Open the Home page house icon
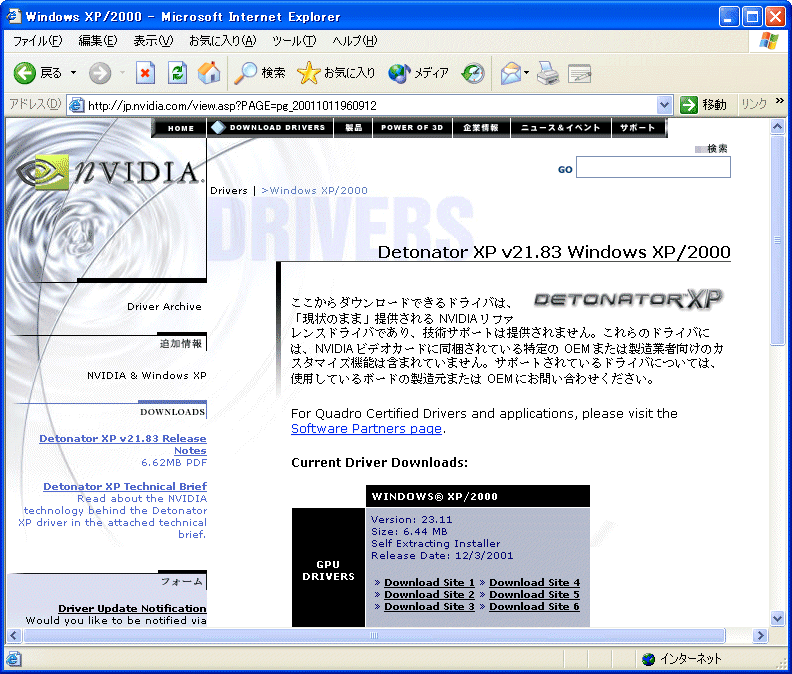 point(209,73)
